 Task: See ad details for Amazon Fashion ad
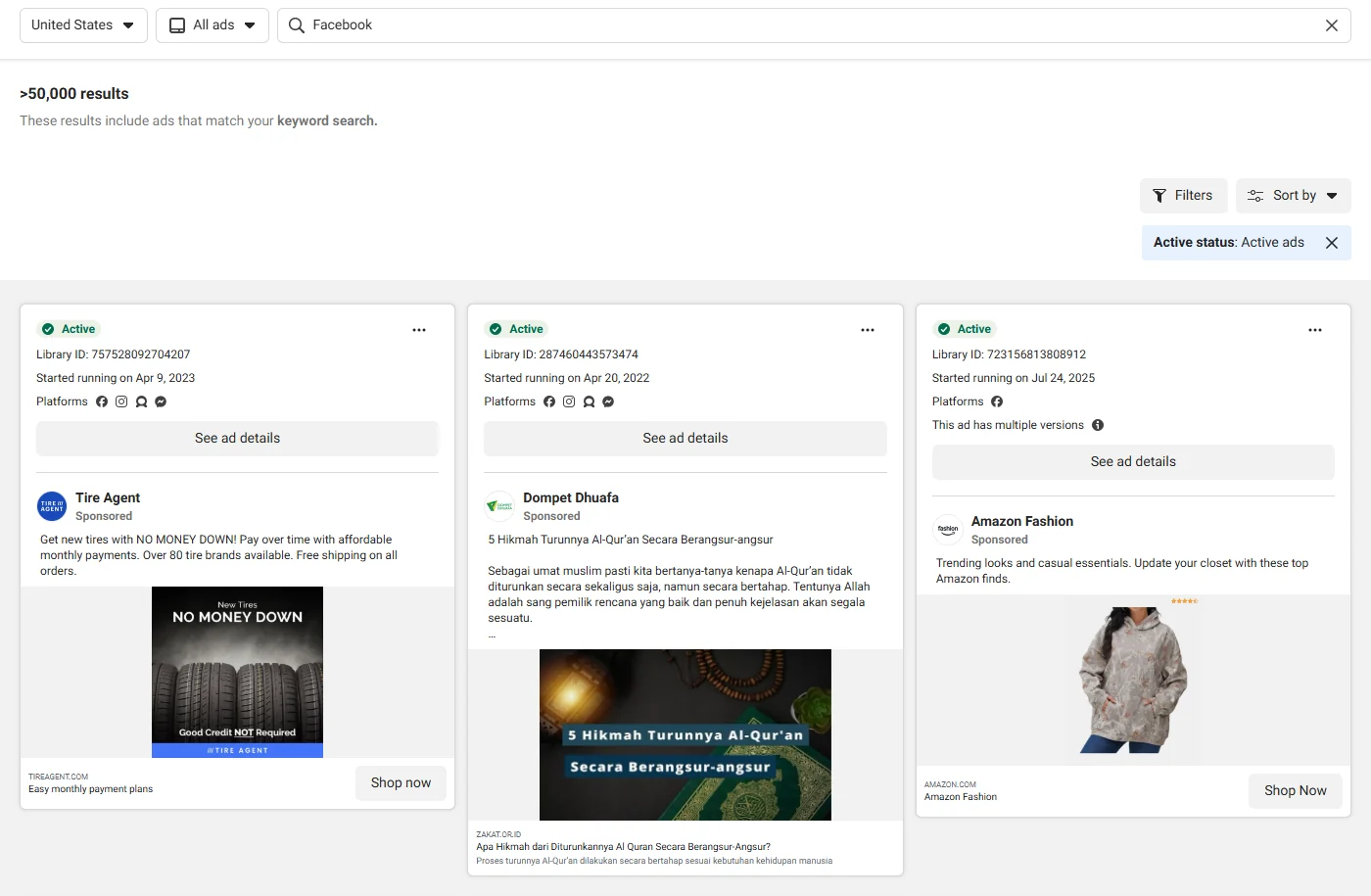(1133, 462)
